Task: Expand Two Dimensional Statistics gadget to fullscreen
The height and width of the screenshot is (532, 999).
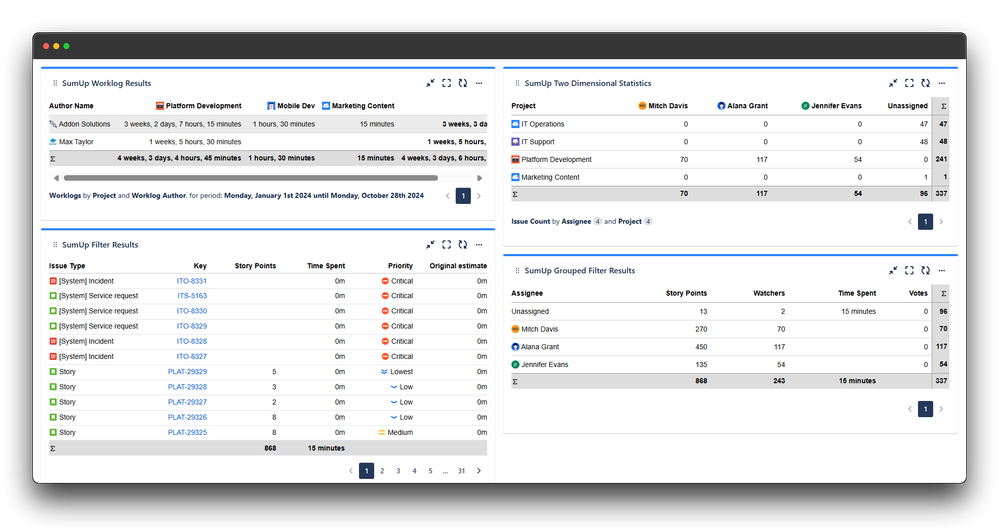Action: pyautogui.click(x=909, y=83)
